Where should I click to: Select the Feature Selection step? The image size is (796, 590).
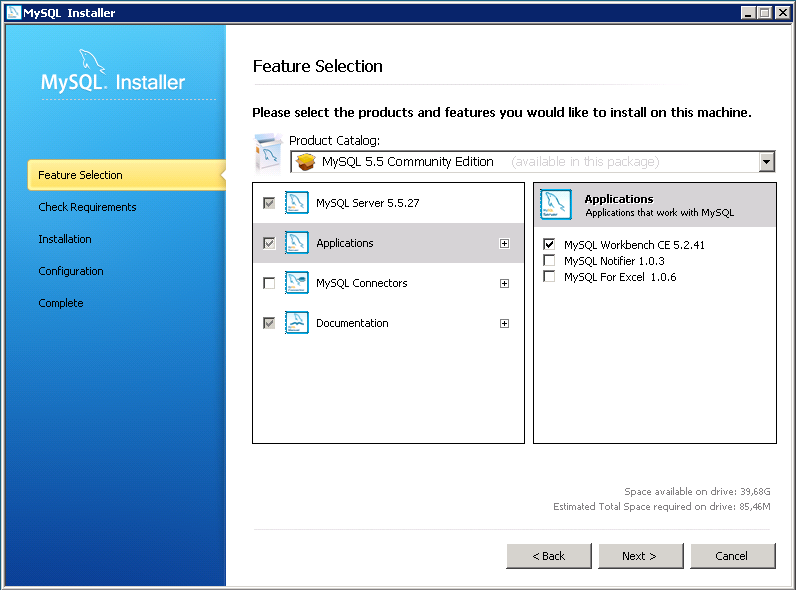[x=126, y=175]
